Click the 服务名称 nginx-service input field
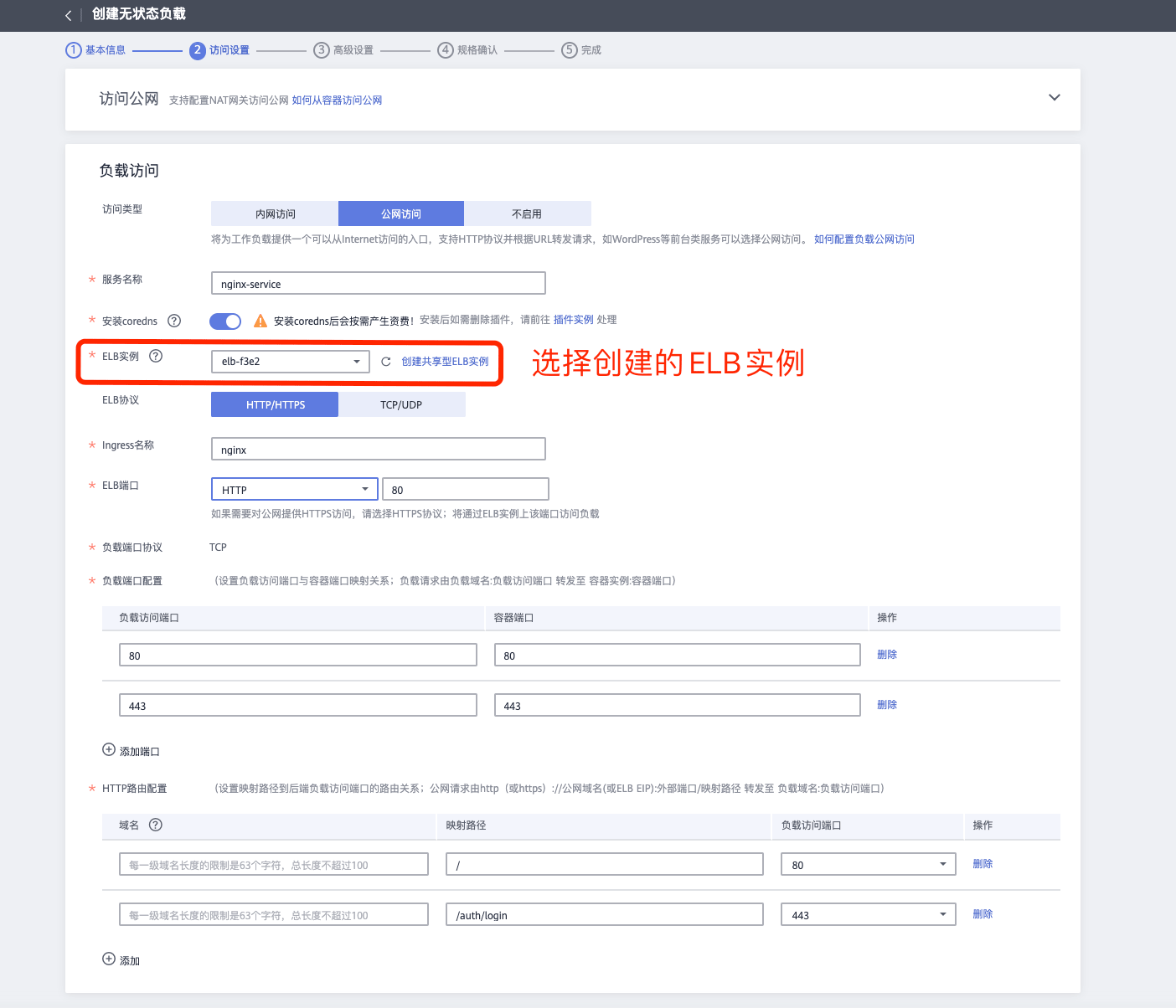The width and height of the screenshot is (1176, 1008). [378, 284]
